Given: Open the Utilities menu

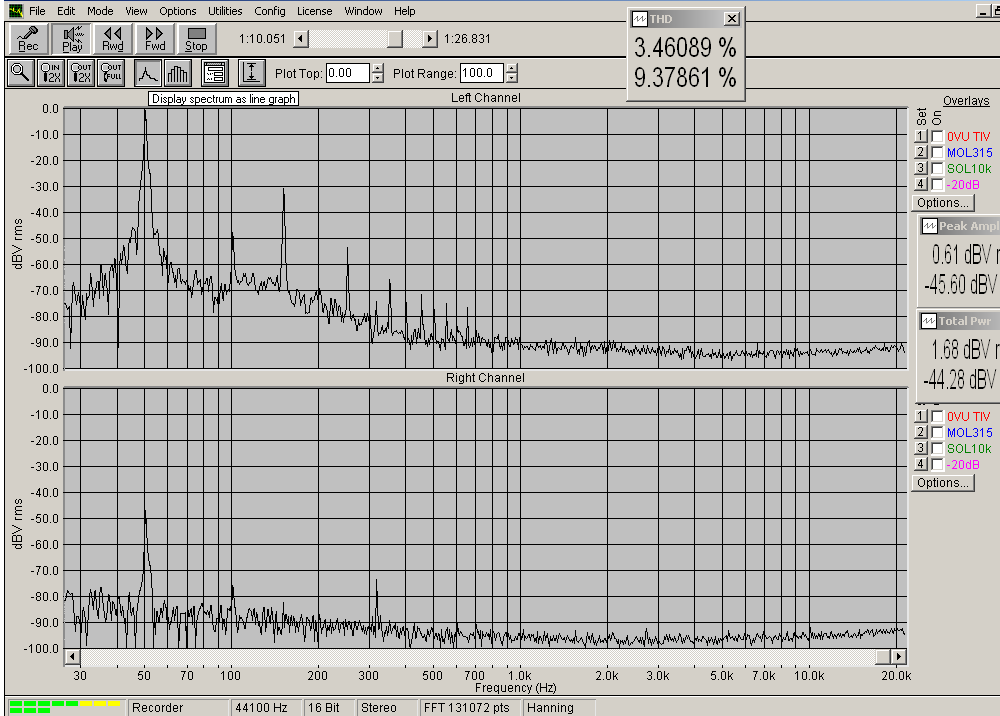Looking at the screenshot, I should coord(225,11).
